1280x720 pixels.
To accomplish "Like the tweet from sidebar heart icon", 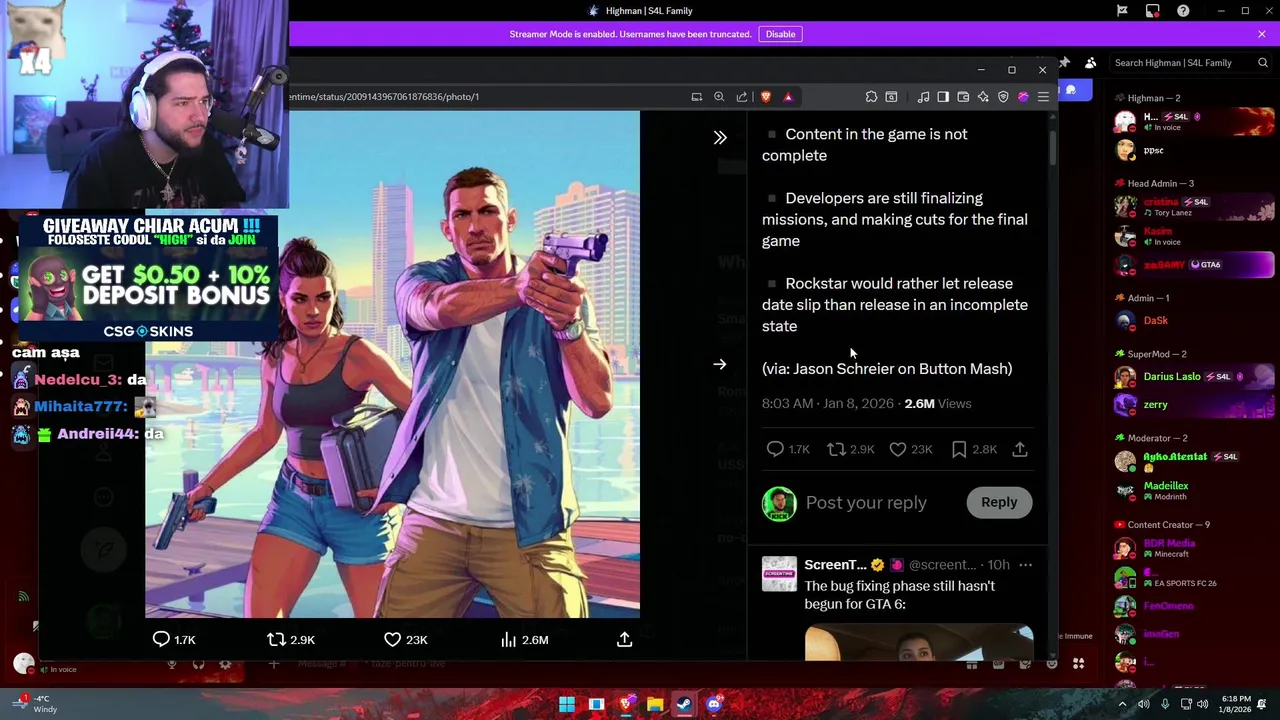I will [898, 450].
